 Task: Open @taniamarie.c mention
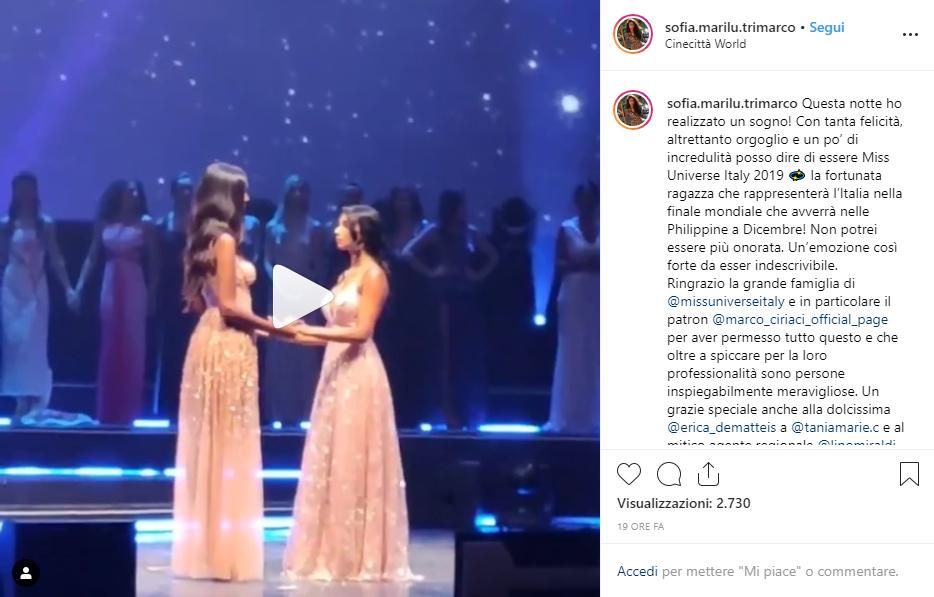click(x=835, y=427)
